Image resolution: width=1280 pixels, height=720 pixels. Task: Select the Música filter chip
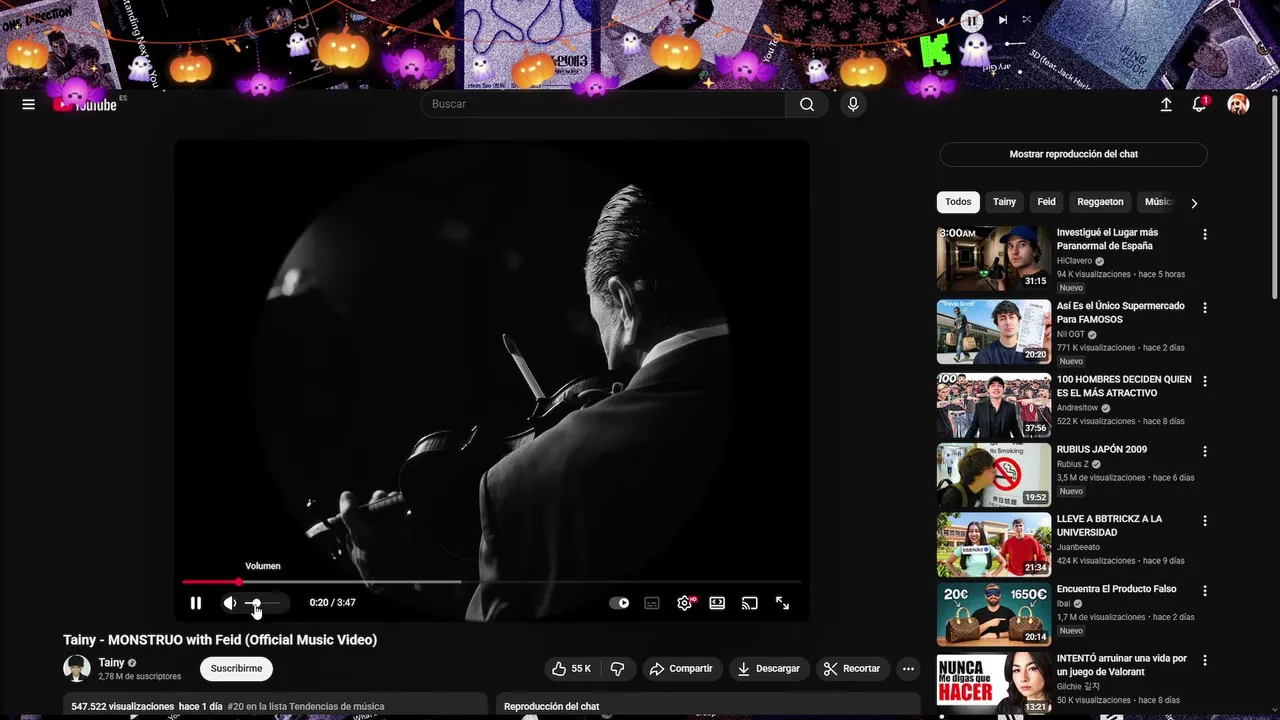[x=1157, y=202]
